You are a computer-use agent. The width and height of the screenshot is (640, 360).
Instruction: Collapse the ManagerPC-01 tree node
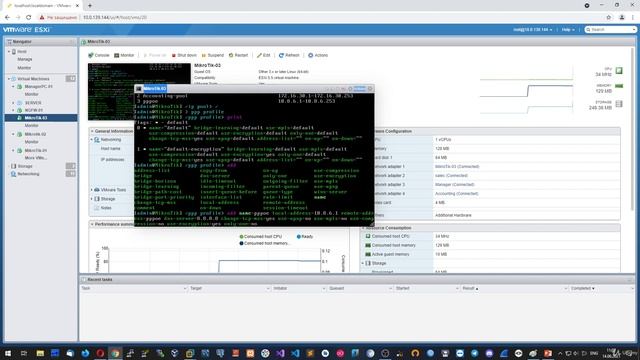tap(13, 87)
